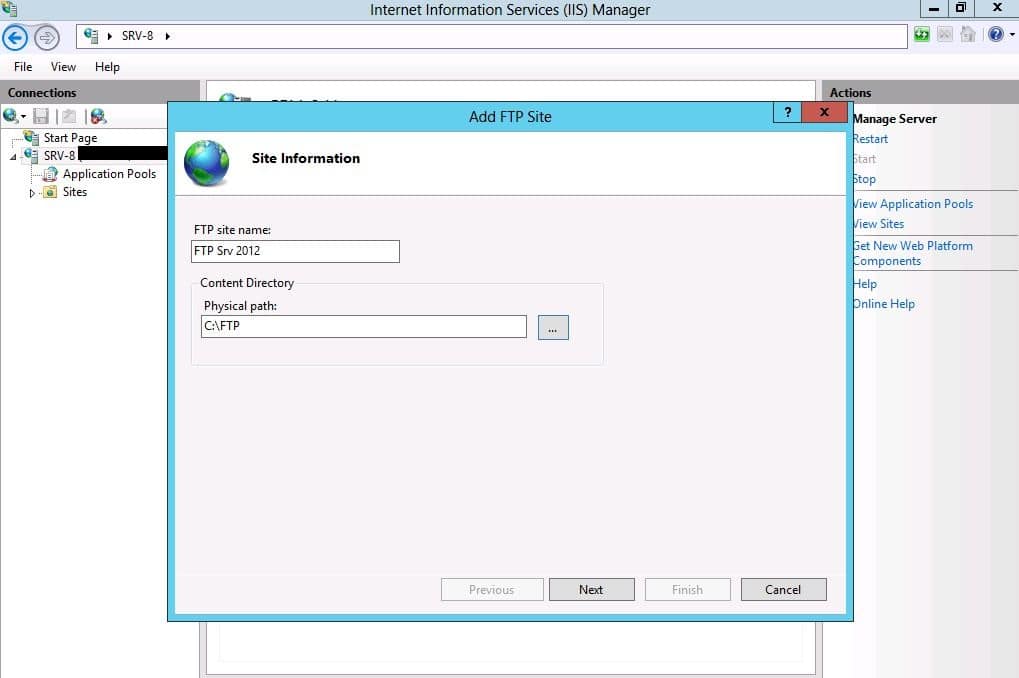Select the Sites node in the Connections tree
Image resolution: width=1019 pixels, height=678 pixels.
pyautogui.click(x=75, y=192)
